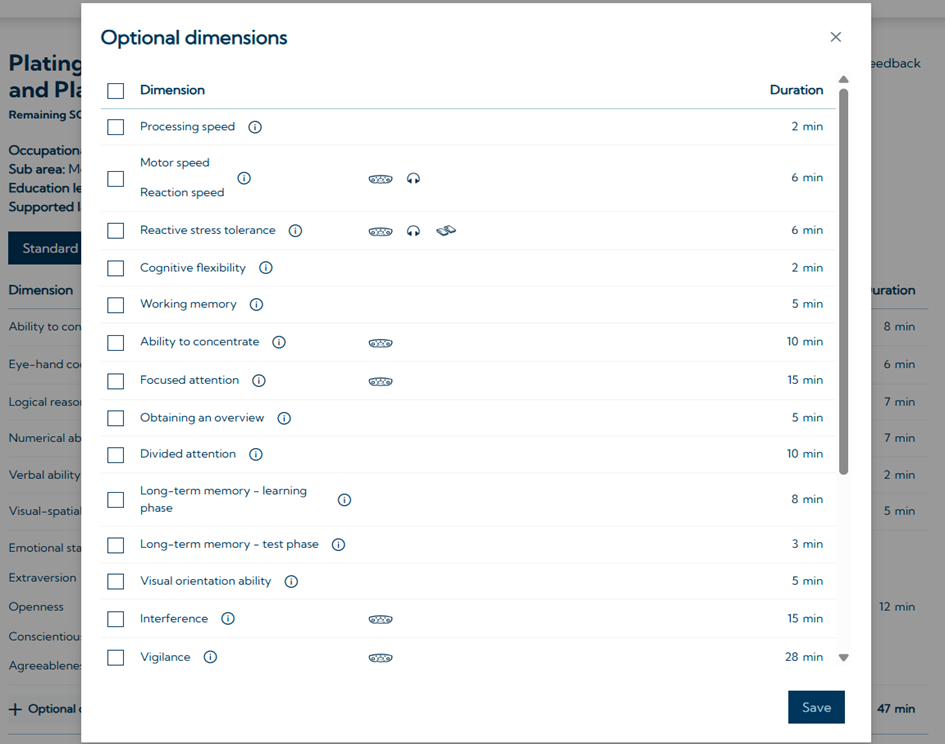This screenshot has width=945, height=744.
Task: Click the Dimension column header label
Action: (x=172, y=90)
